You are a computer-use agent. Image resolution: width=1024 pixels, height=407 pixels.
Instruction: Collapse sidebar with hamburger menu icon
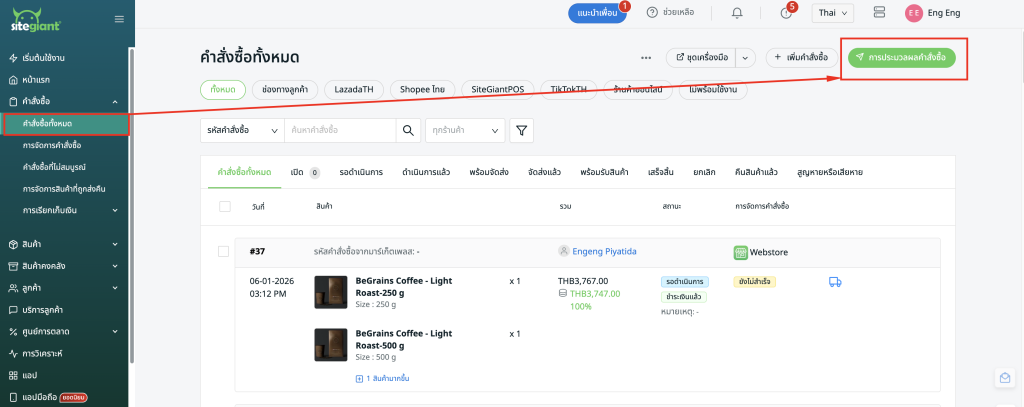[120, 19]
